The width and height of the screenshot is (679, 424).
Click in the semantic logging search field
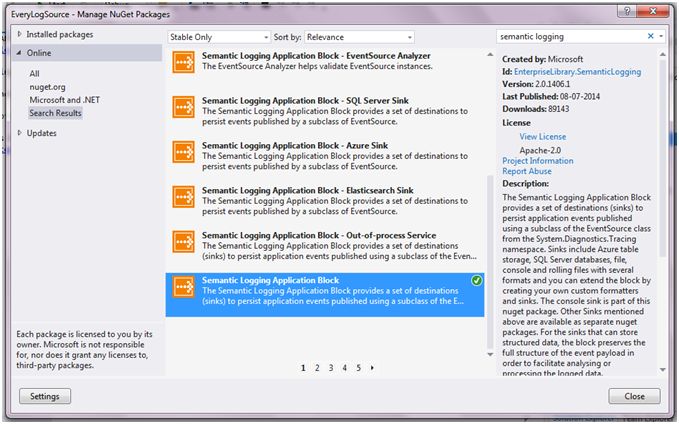pyautogui.click(x=571, y=37)
